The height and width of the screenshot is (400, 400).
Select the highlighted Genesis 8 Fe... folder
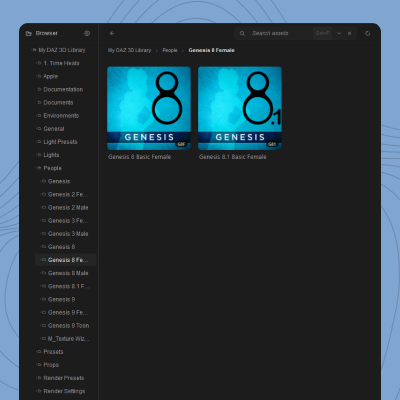click(x=66, y=260)
